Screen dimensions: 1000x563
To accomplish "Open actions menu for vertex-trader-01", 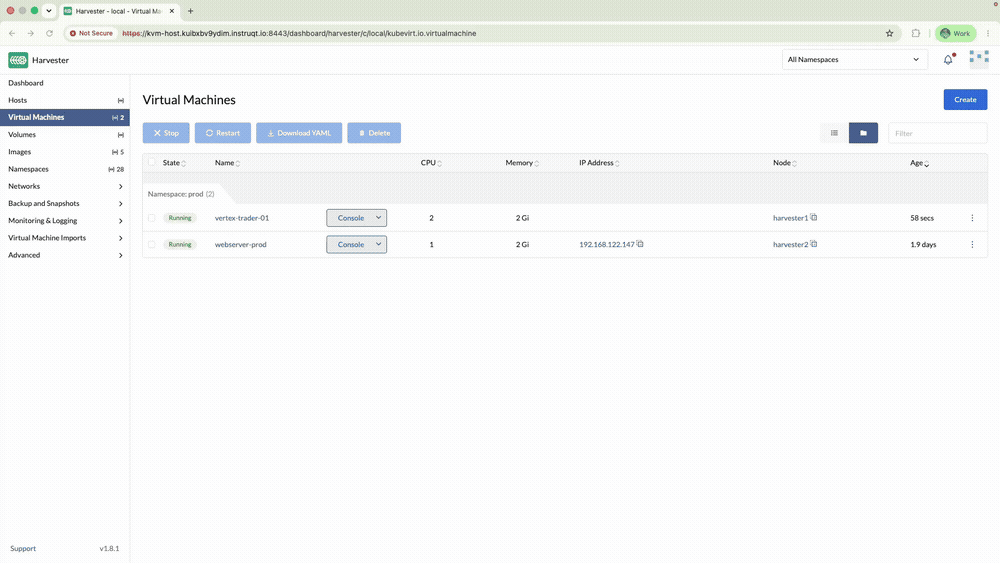I will pyautogui.click(x=972, y=218).
